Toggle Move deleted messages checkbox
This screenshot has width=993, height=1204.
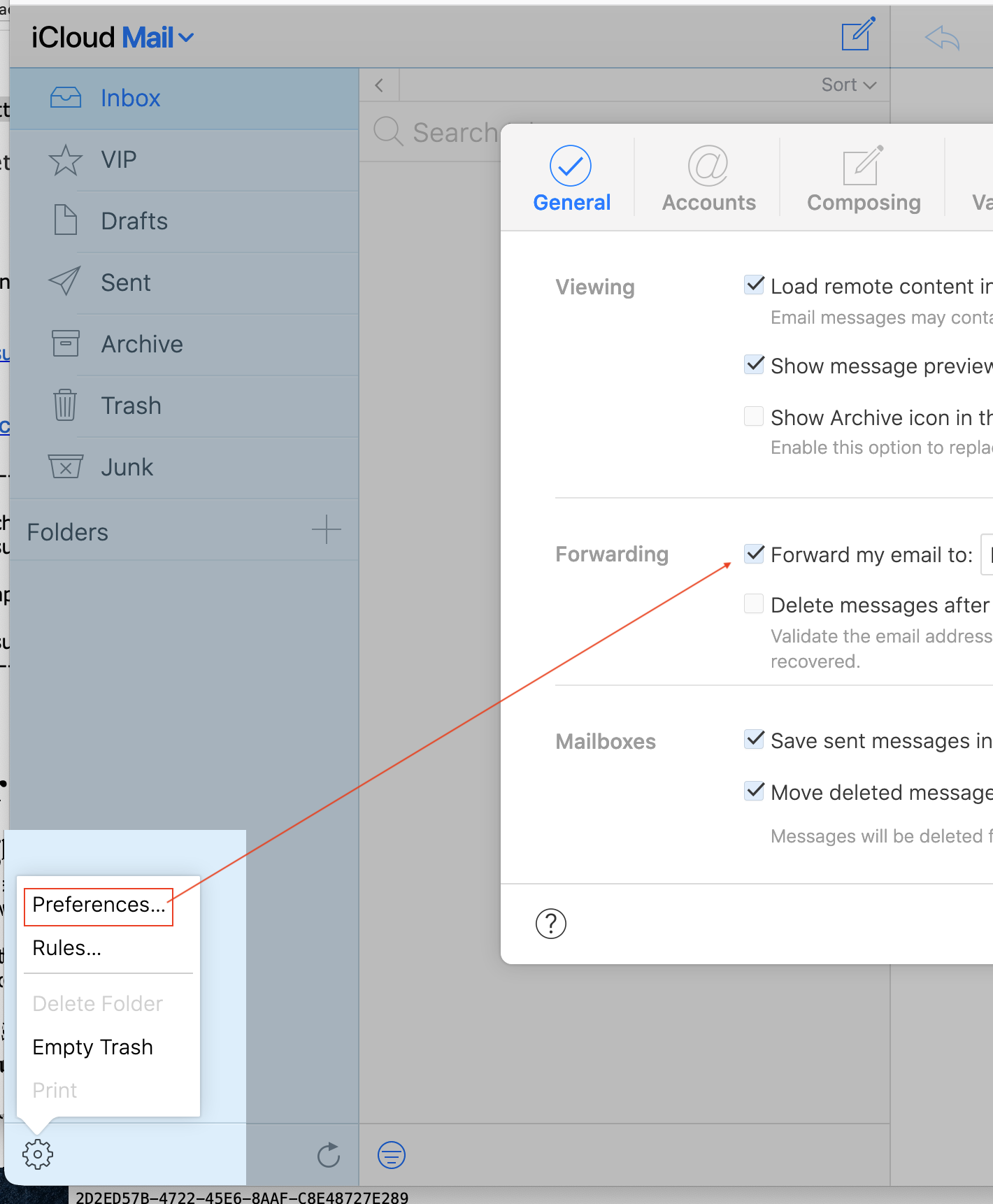click(x=754, y=791)
